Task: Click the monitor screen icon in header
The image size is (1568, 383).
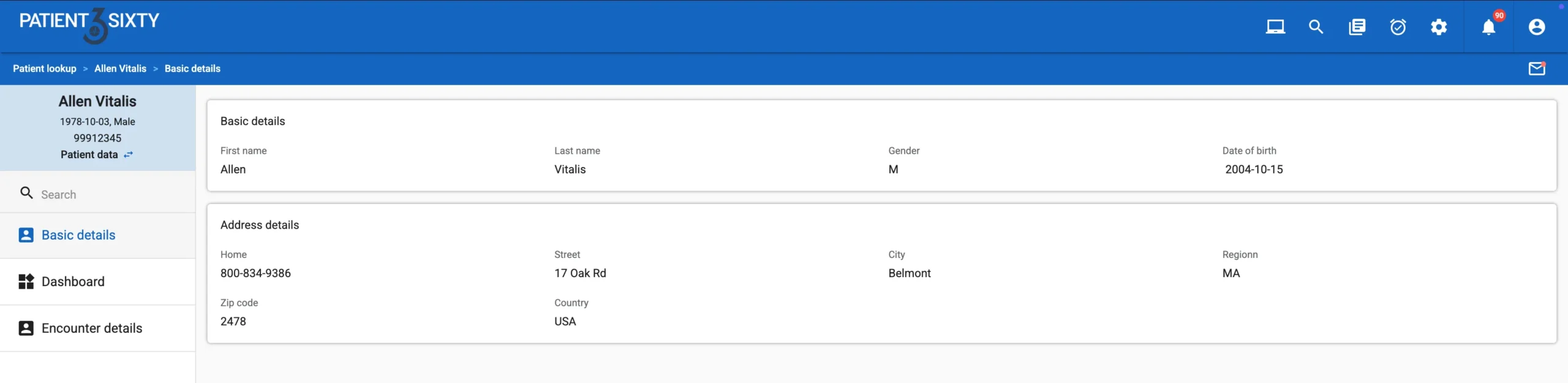Action: [1275, 27]
